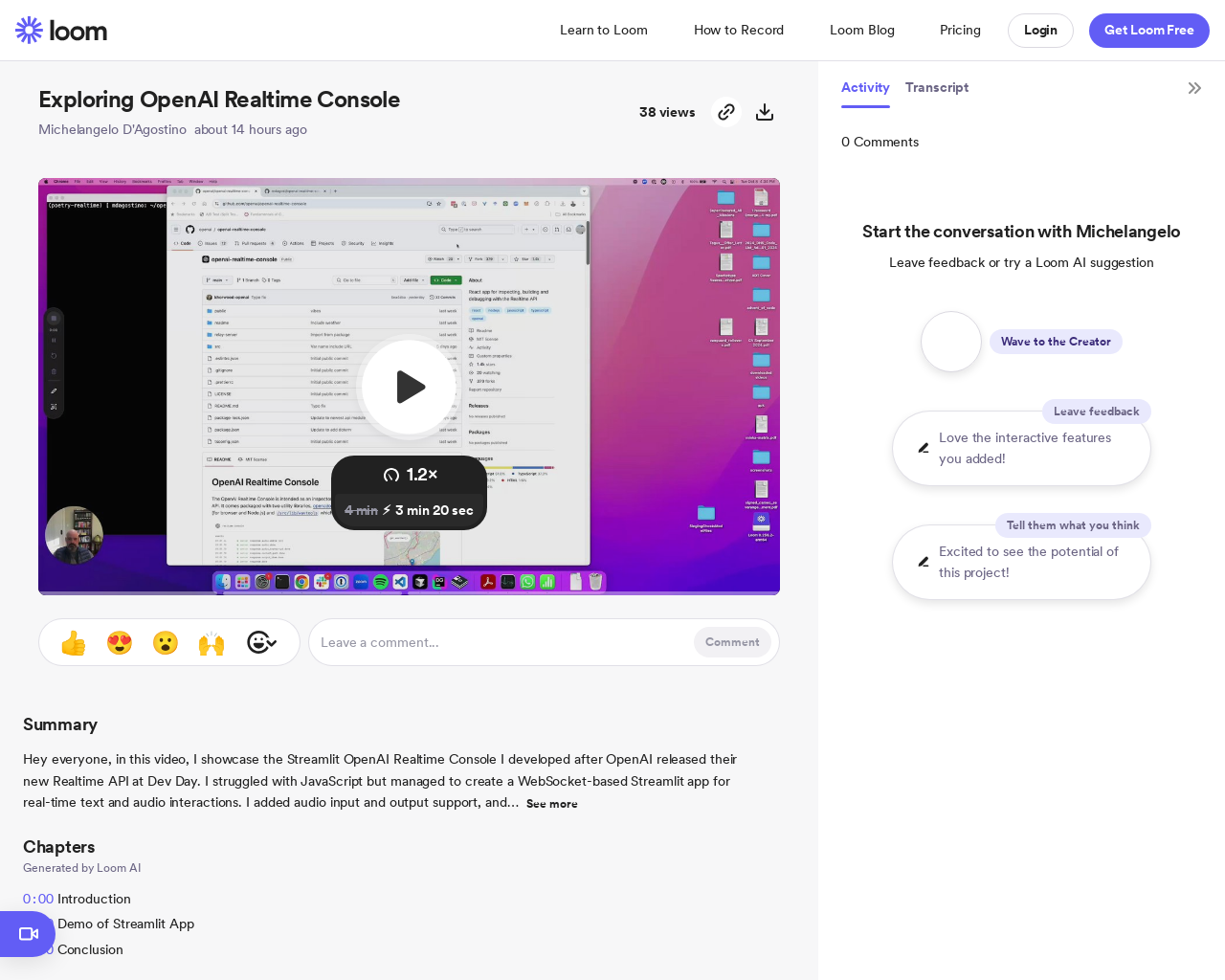
Task: Jump to Demo of Streamlit App chapter
Action: click(125, 924)
